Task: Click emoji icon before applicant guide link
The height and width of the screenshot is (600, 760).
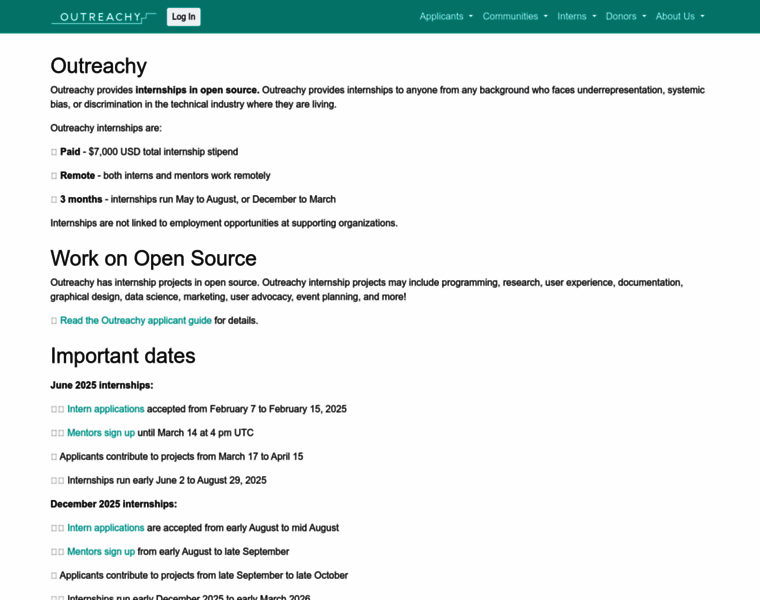Action: pyautogui.click(x=54, y=321)
